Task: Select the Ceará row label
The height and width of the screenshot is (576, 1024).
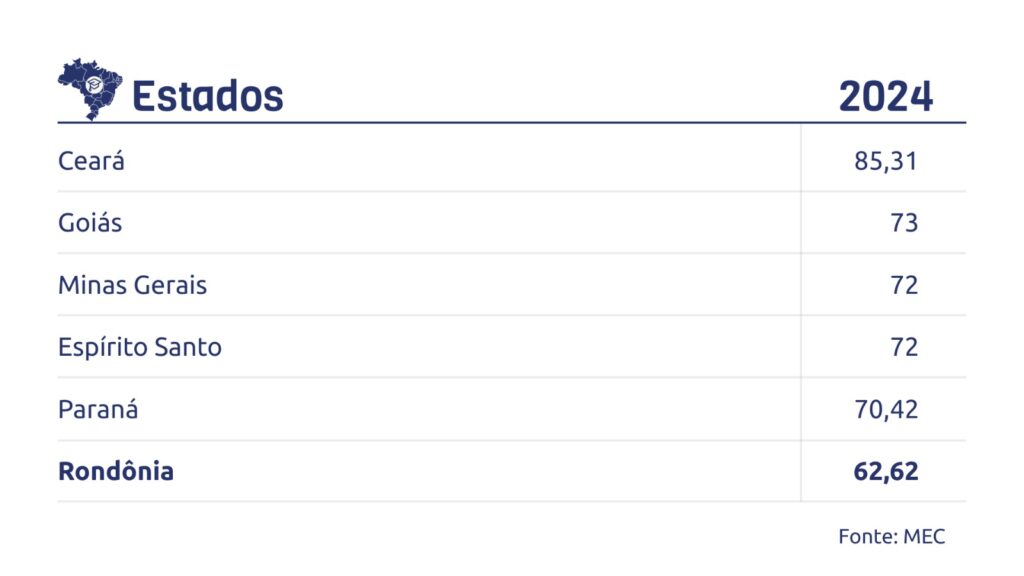Action: pos(91,161)
